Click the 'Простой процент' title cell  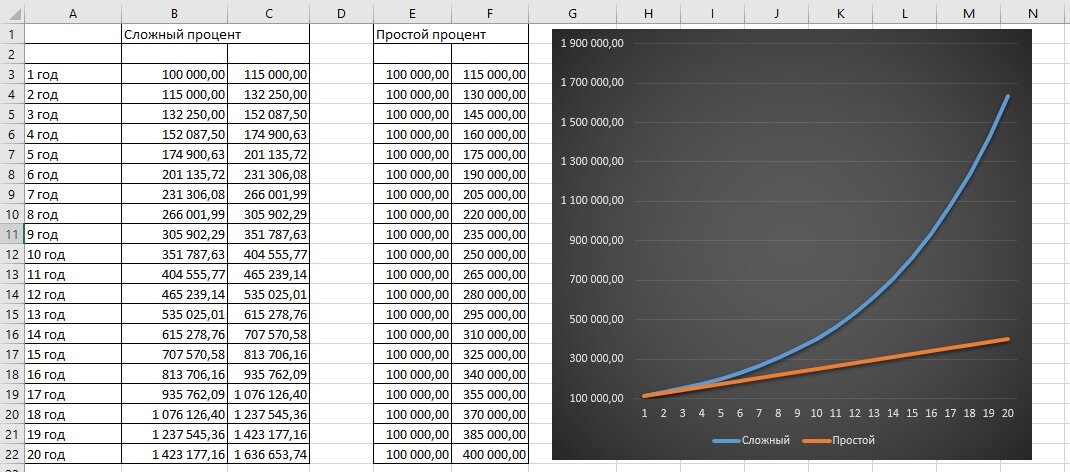[451, 35]
